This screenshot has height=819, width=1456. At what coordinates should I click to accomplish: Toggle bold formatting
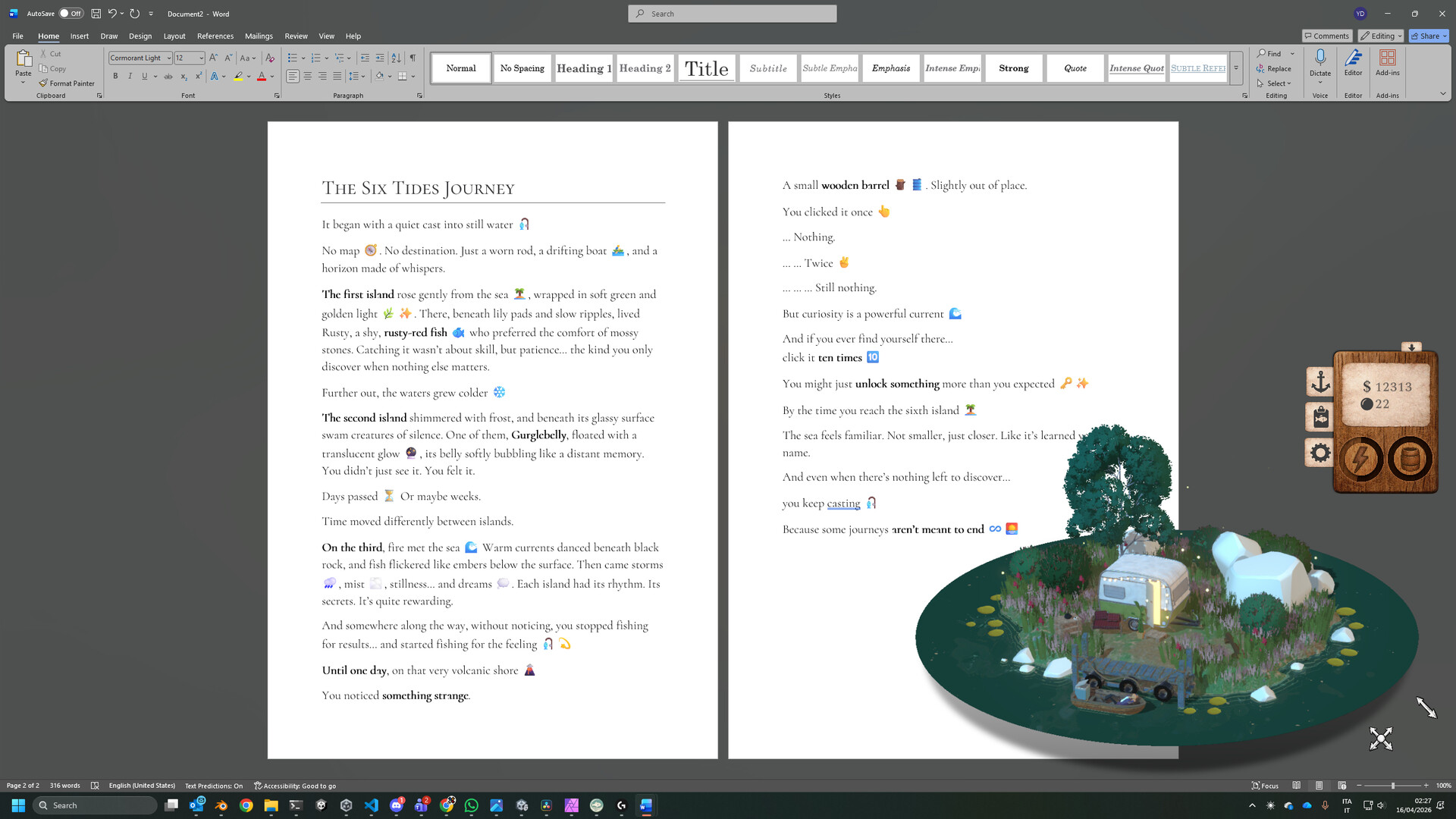click(115, 76)
